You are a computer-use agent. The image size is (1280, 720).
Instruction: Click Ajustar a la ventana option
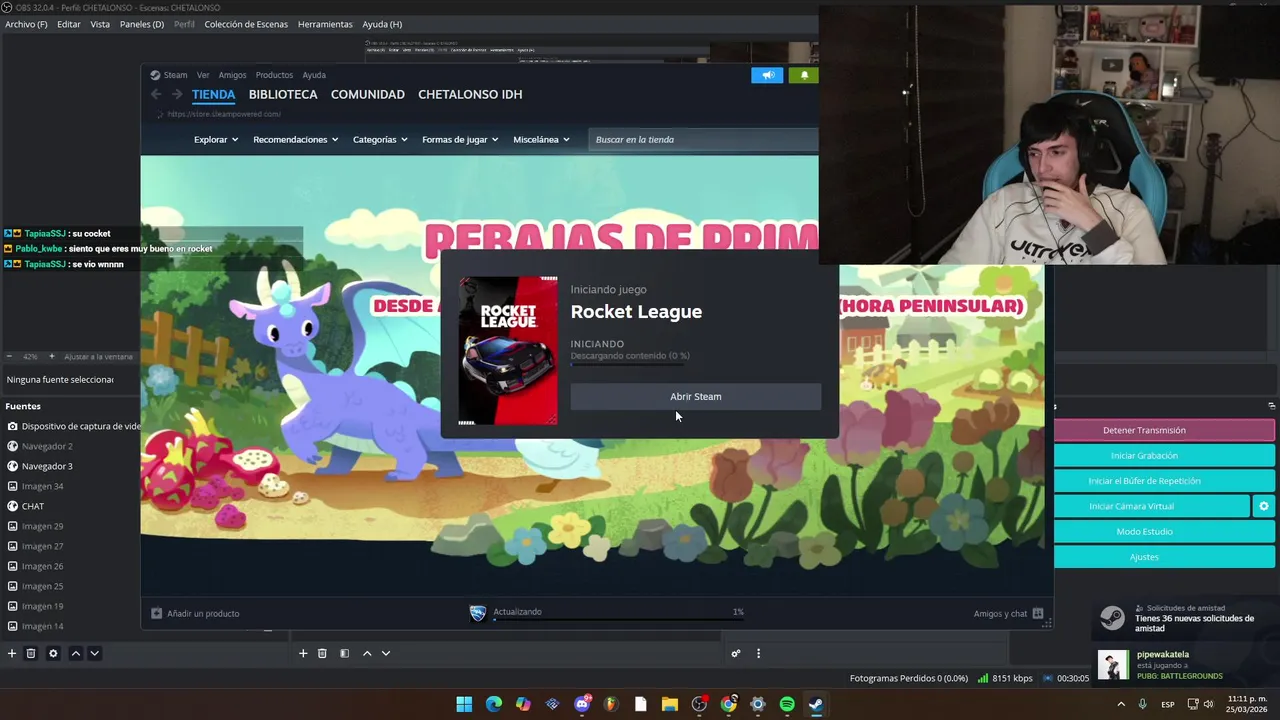coord(98,356)
